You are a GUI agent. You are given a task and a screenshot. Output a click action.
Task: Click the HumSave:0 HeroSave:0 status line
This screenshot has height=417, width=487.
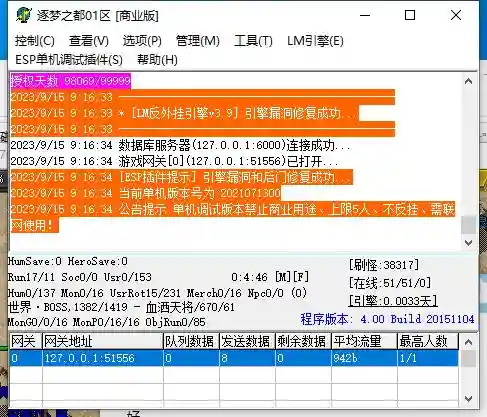[68, 261]
